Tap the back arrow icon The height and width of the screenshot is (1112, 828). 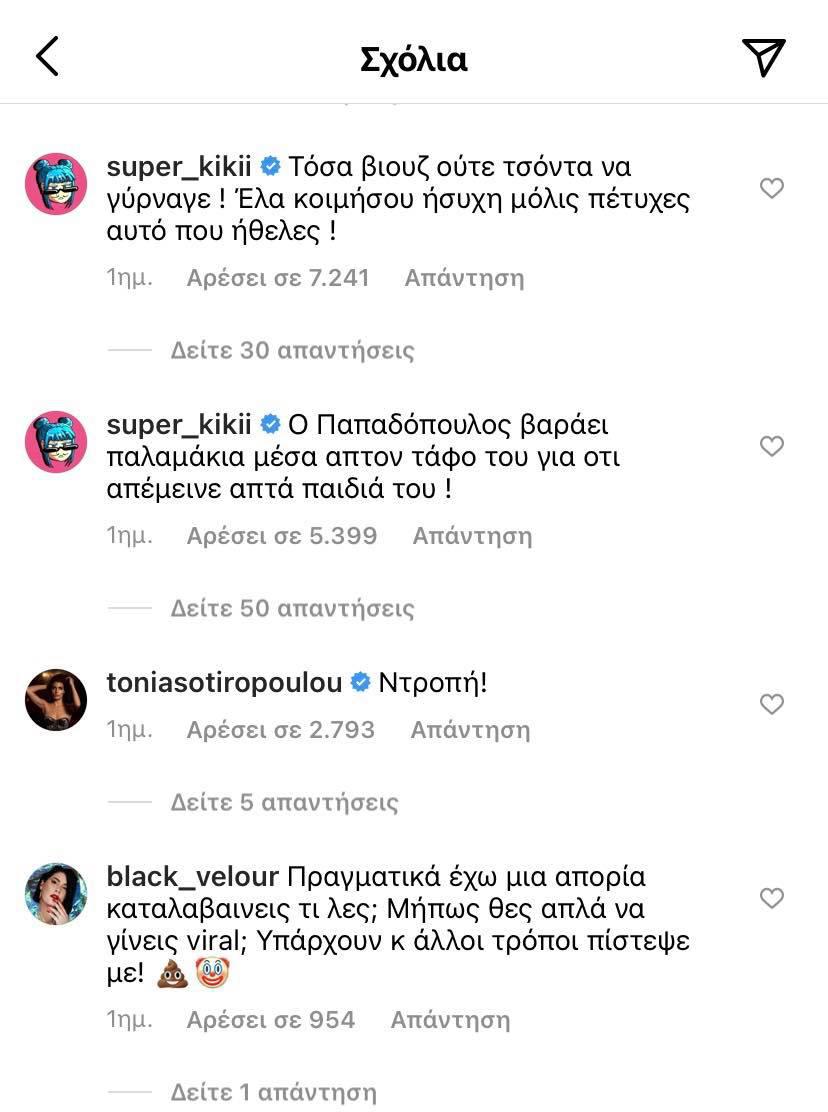tap(47, 57)
